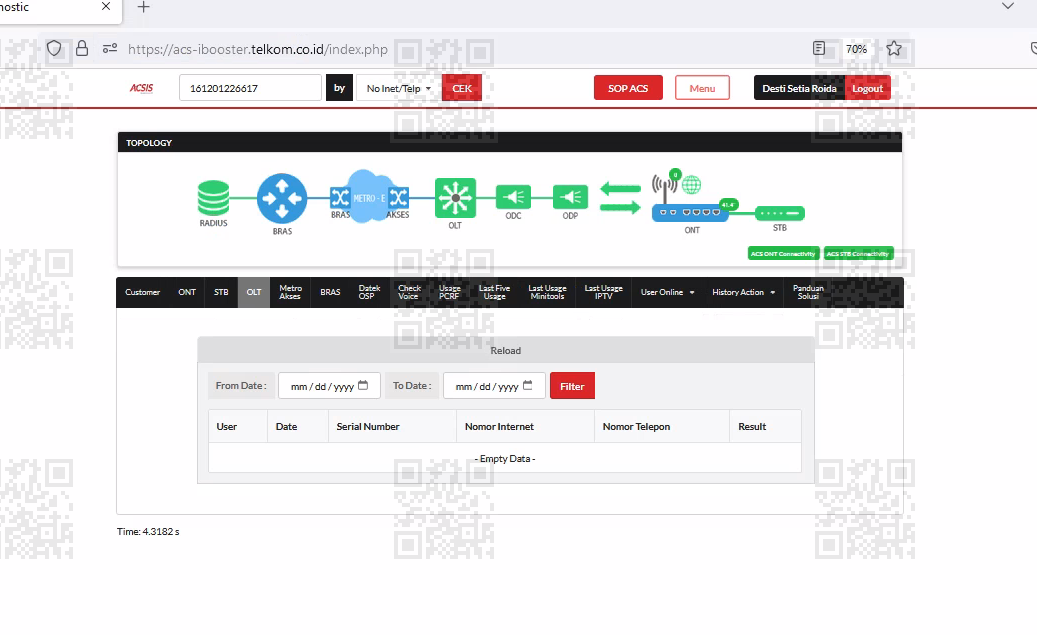Screen dimensions: 1037x635
Task: Click the padlock site security icon
Action: pyautogui.click(x=82, y=48)
